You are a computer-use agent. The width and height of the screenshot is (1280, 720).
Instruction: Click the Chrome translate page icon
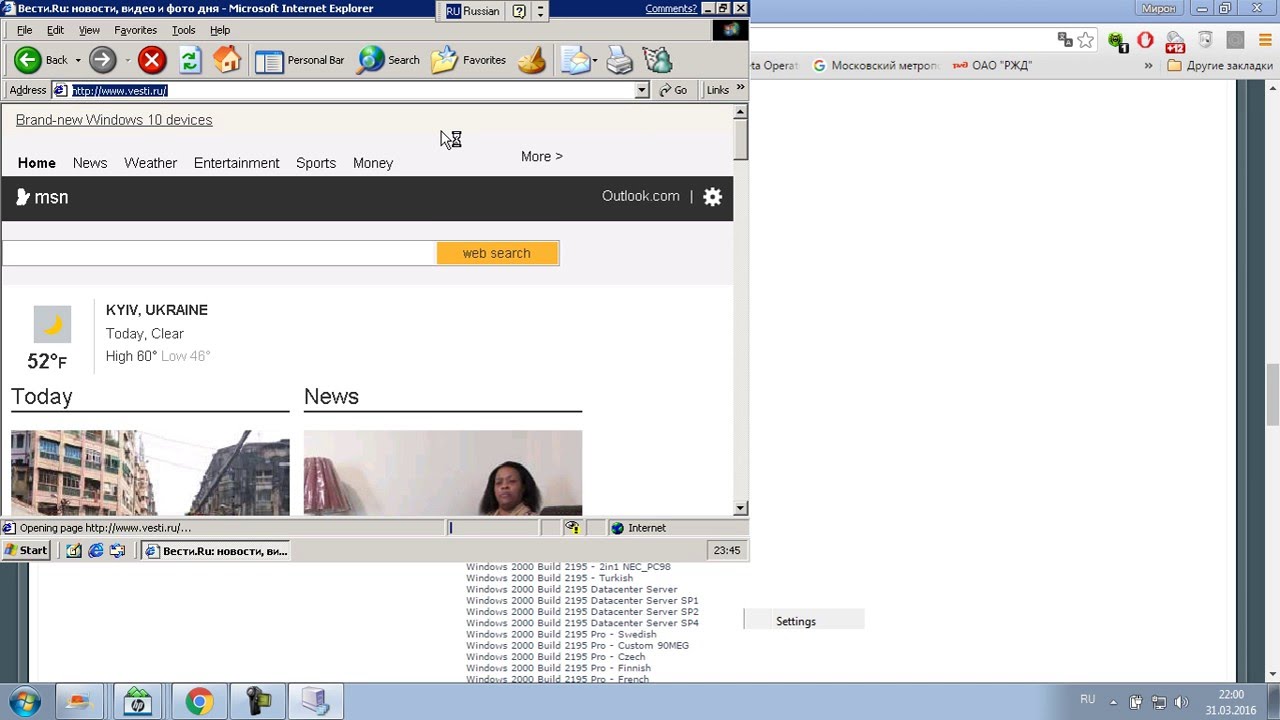click(x=1066, y=41)
